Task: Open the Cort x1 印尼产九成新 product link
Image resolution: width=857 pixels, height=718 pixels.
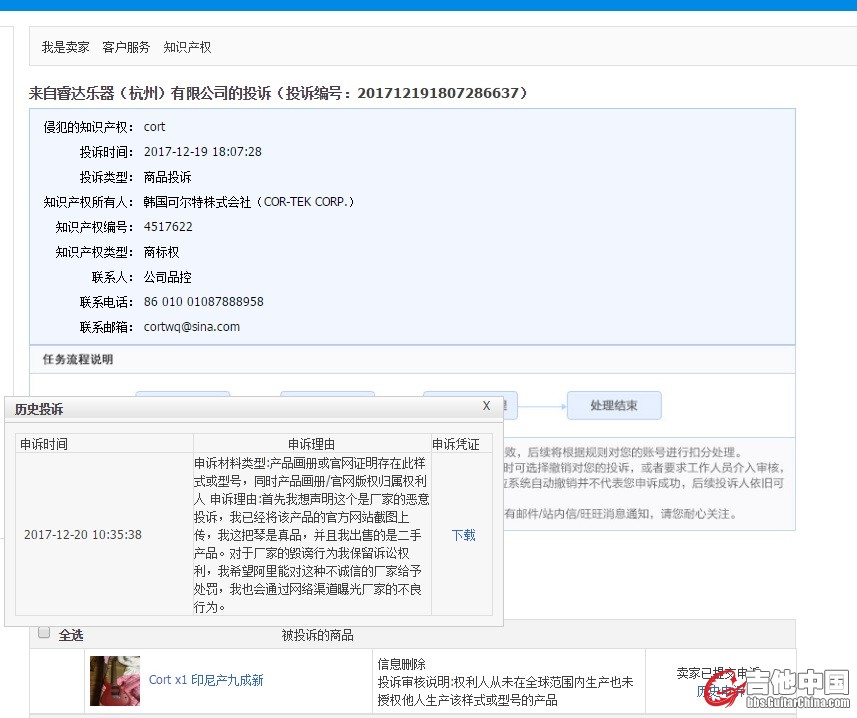Action: point(206,680)
